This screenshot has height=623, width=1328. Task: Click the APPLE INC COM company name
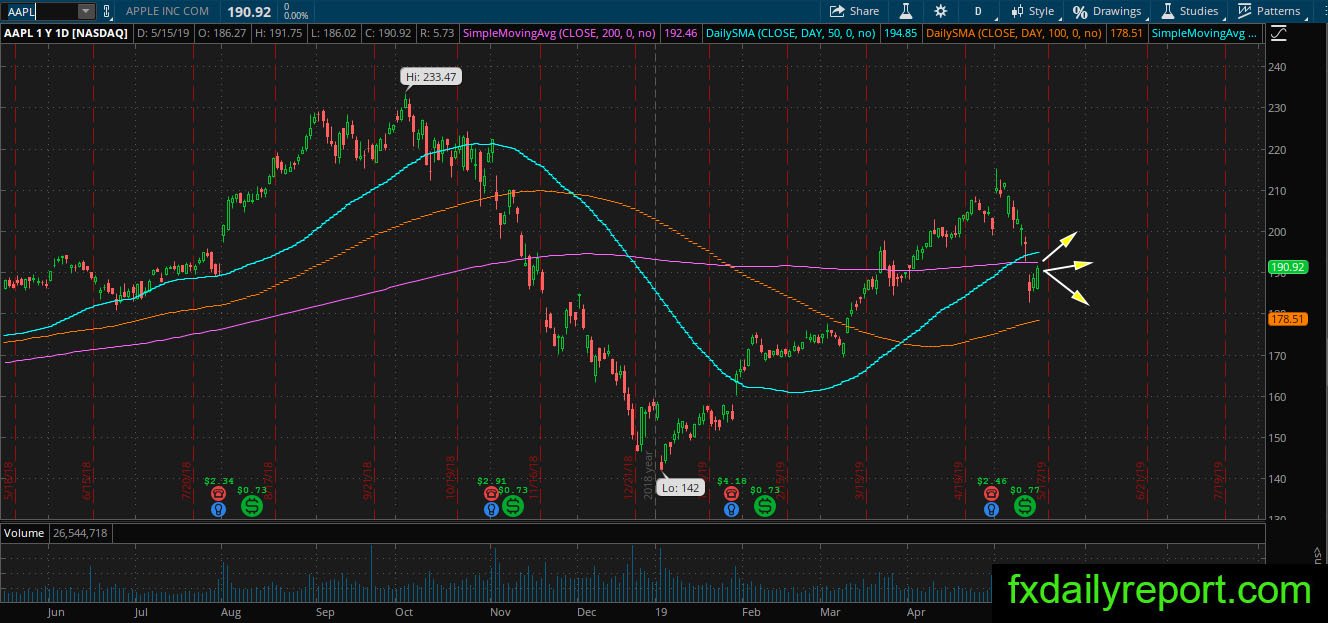[168, 11]
